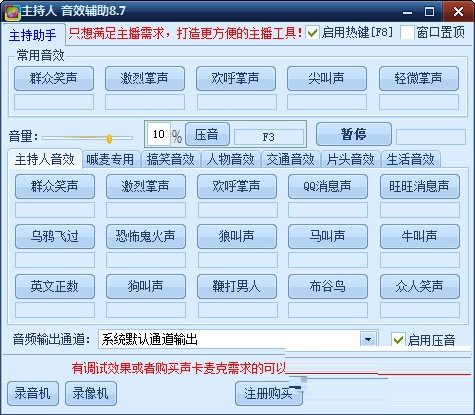The image size is (475, 415).
Task: Play the 狗叫声 sound
Action: coord(146,286)
